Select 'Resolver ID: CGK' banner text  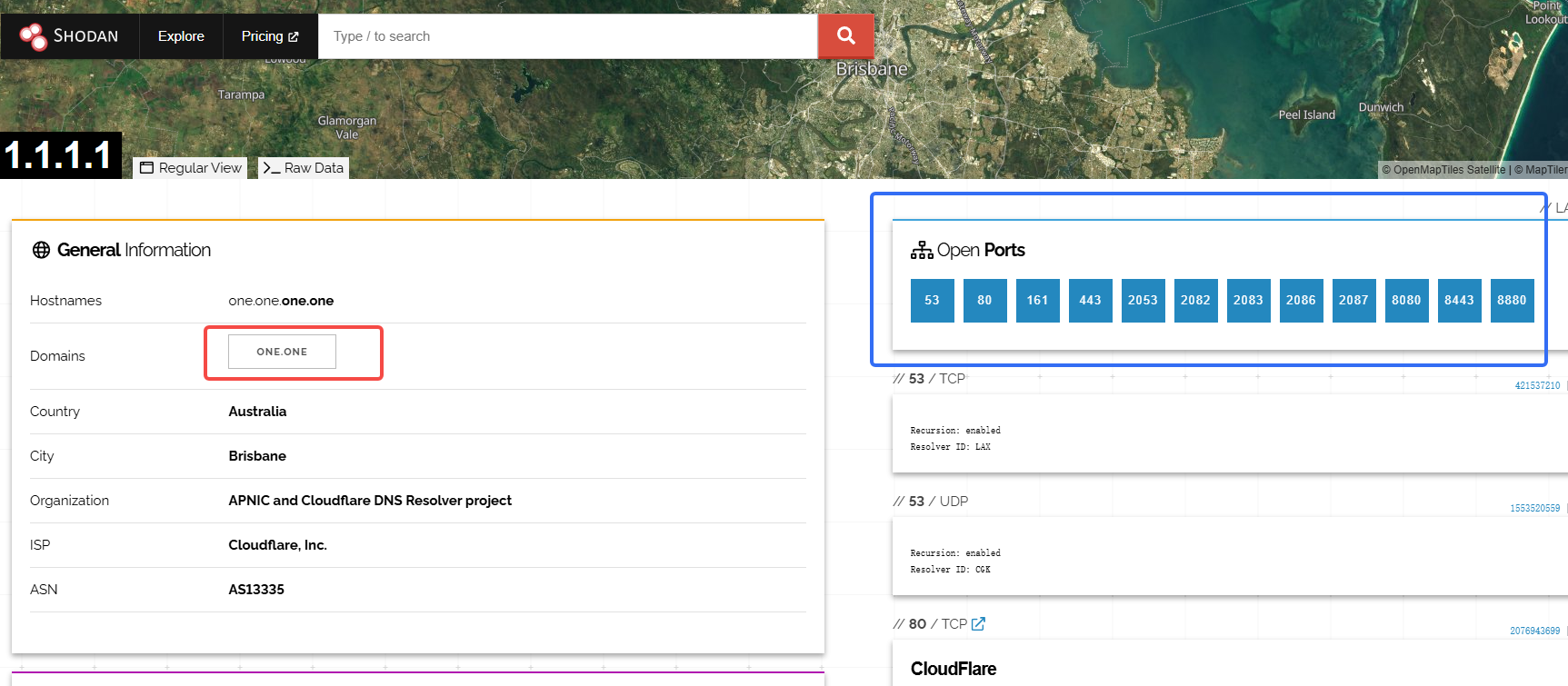click(950, 570)
